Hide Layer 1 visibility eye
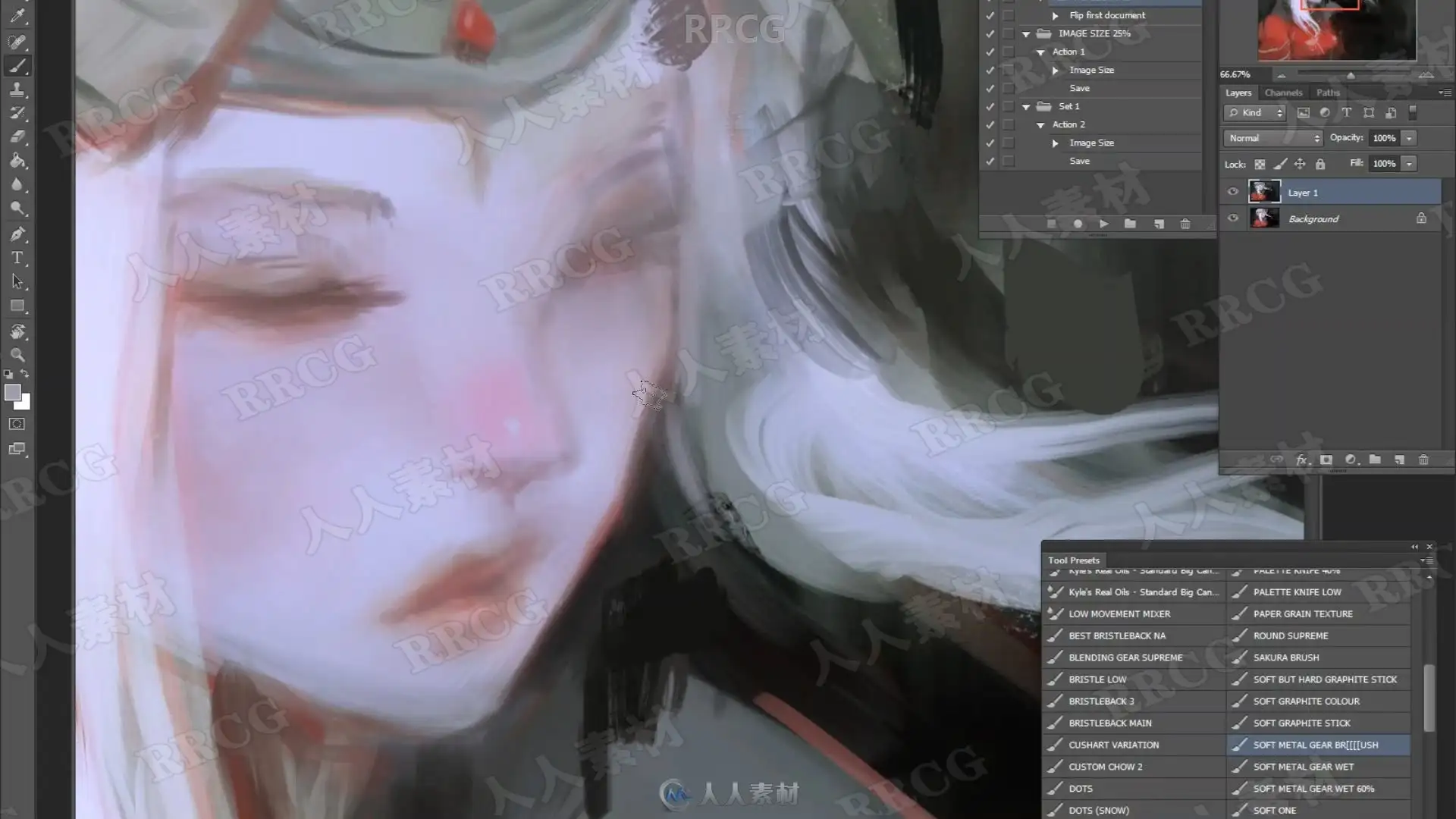The height and width of the screenshot is (819, 1456). 1232,192
